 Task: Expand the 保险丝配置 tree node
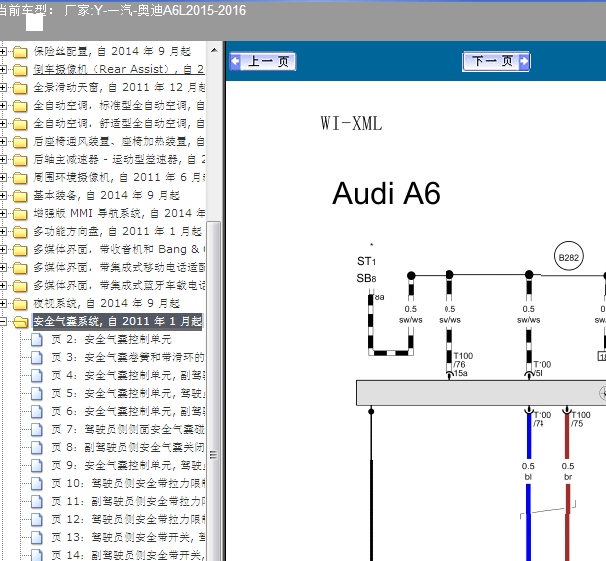point(3,51)
